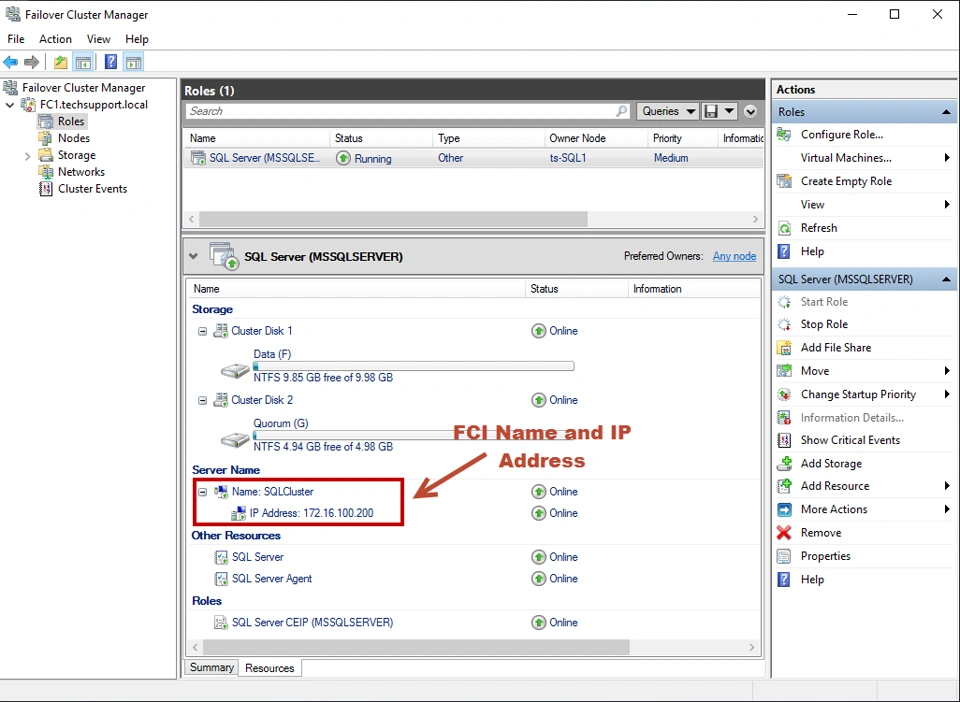Click IP Address: 172.16.100.200 resource
Viewport: 960px width, 702px height.
click(x=311, y=513)
